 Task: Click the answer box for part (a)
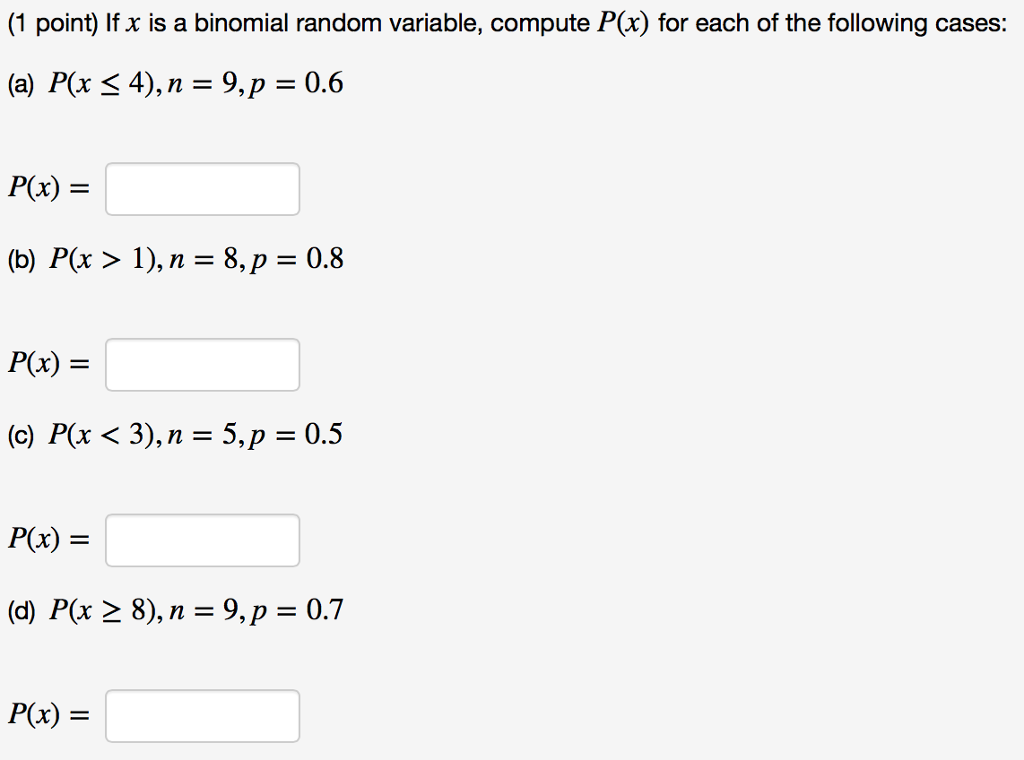(x=202, y=189)
